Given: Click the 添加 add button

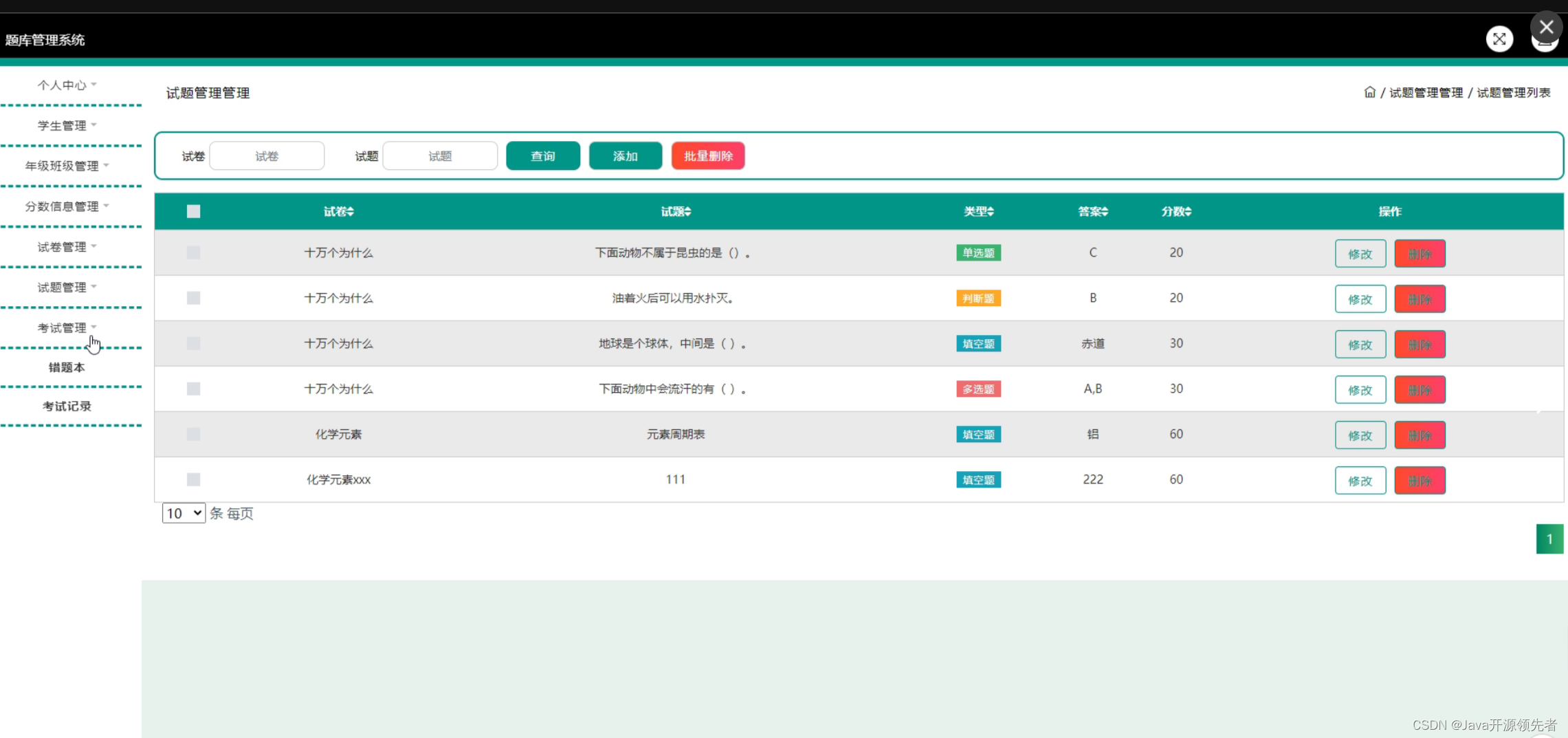Looking at the screenshot, I should (x=626, y=156).
